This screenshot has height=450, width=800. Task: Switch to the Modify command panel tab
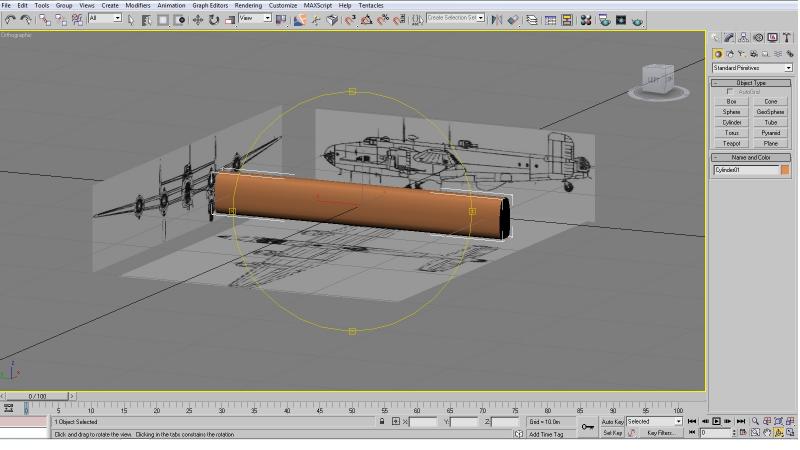tap(730, 38)
